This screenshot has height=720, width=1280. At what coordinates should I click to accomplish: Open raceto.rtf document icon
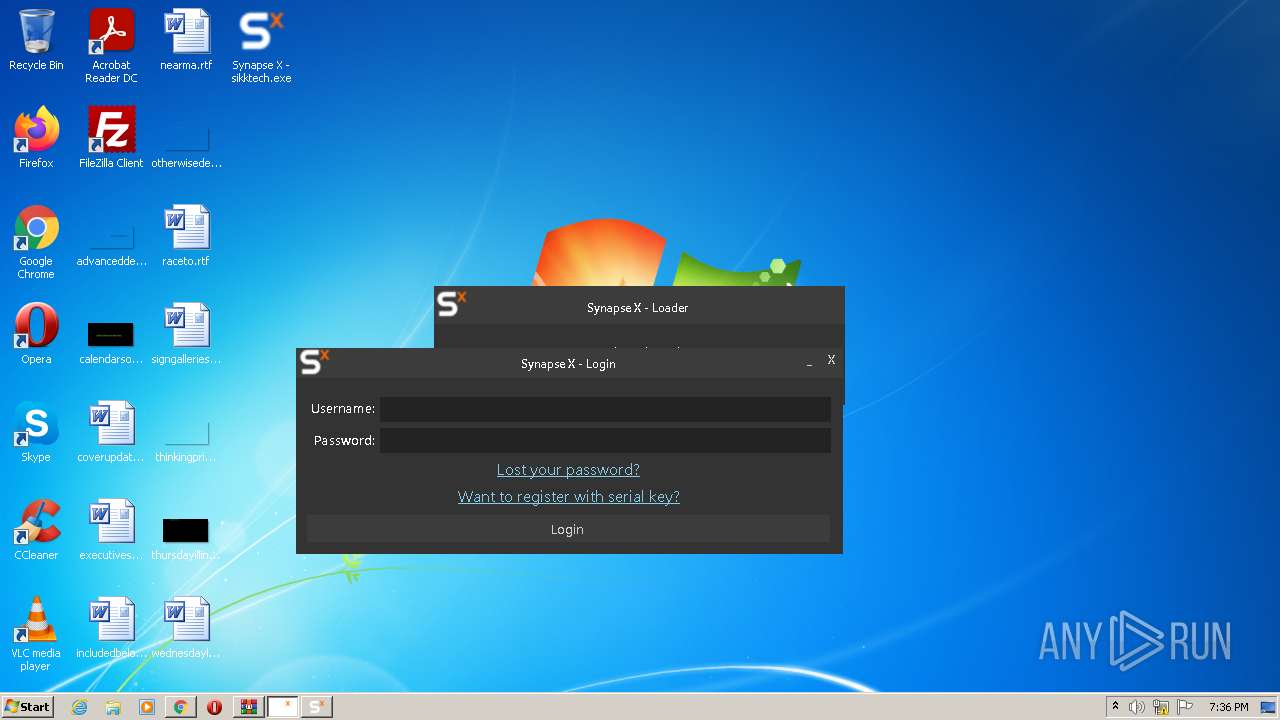coord(186,236)
